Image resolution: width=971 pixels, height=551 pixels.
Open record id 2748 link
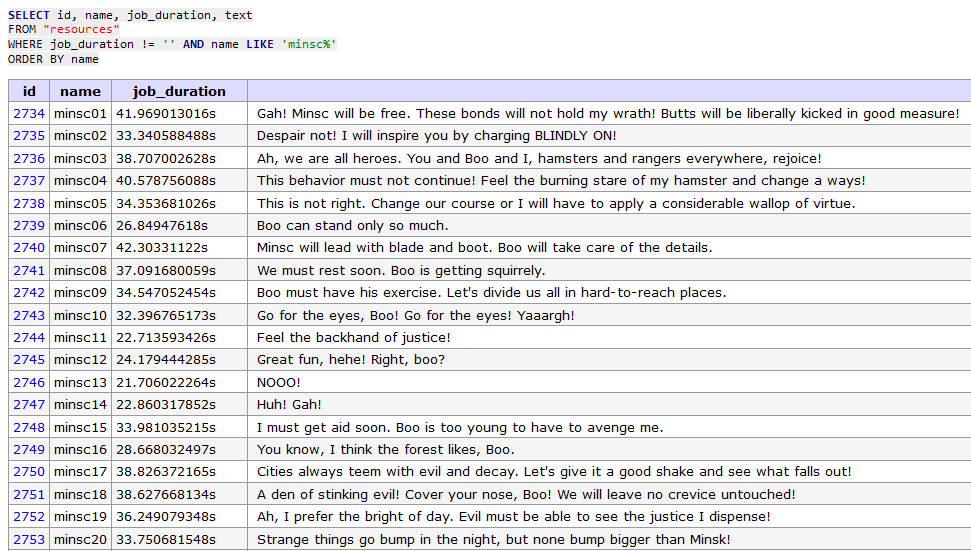(29, 428)
